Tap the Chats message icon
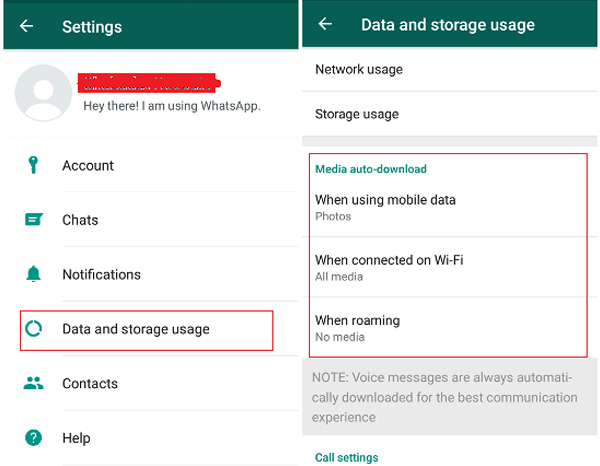Screen dimensions: 600x466 (x=34, y=220)
